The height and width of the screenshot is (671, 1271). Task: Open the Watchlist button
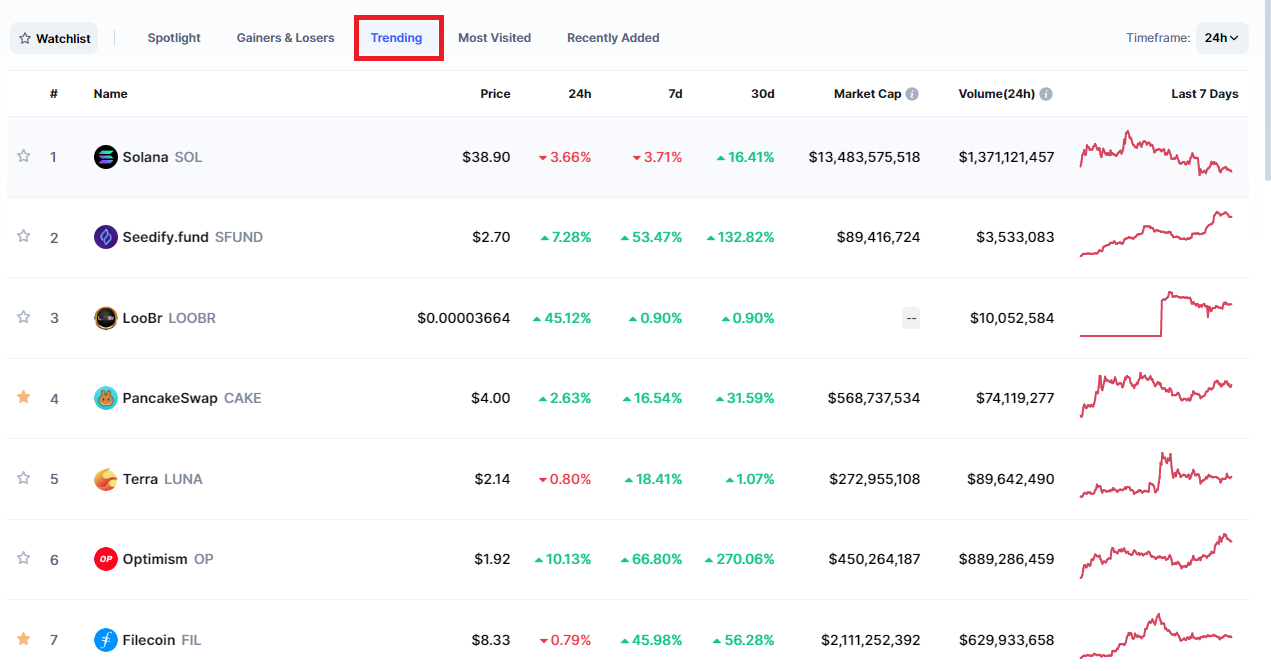(55, 38)
